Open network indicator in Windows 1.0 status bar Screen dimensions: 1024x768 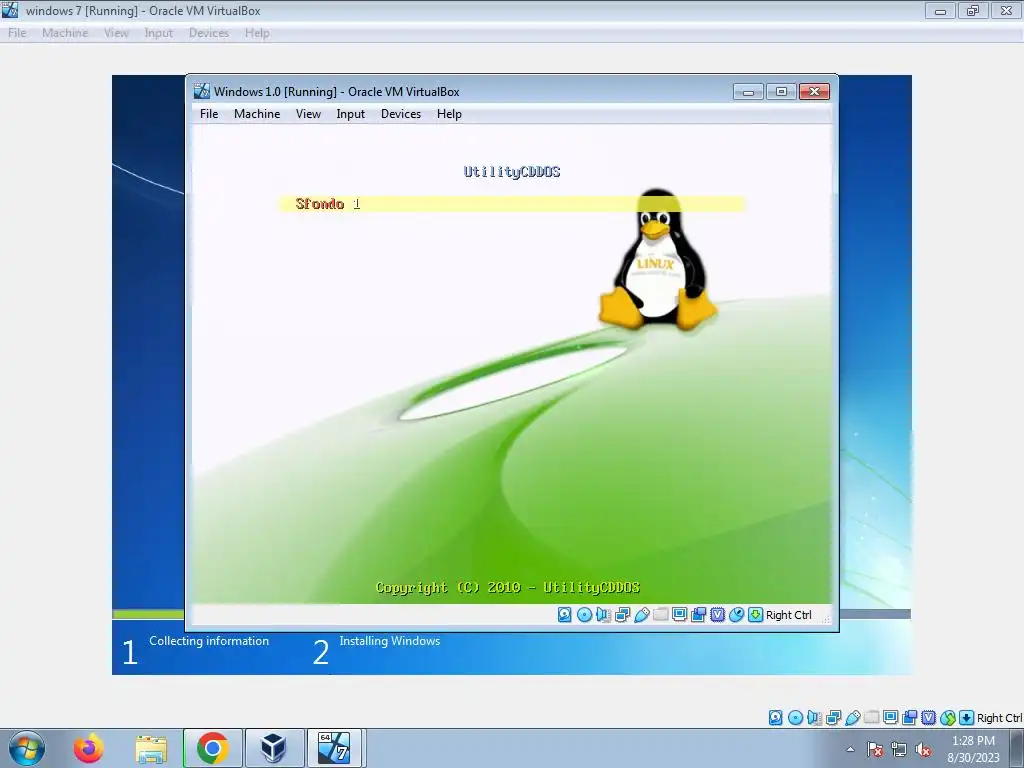(x=622, y=615)
